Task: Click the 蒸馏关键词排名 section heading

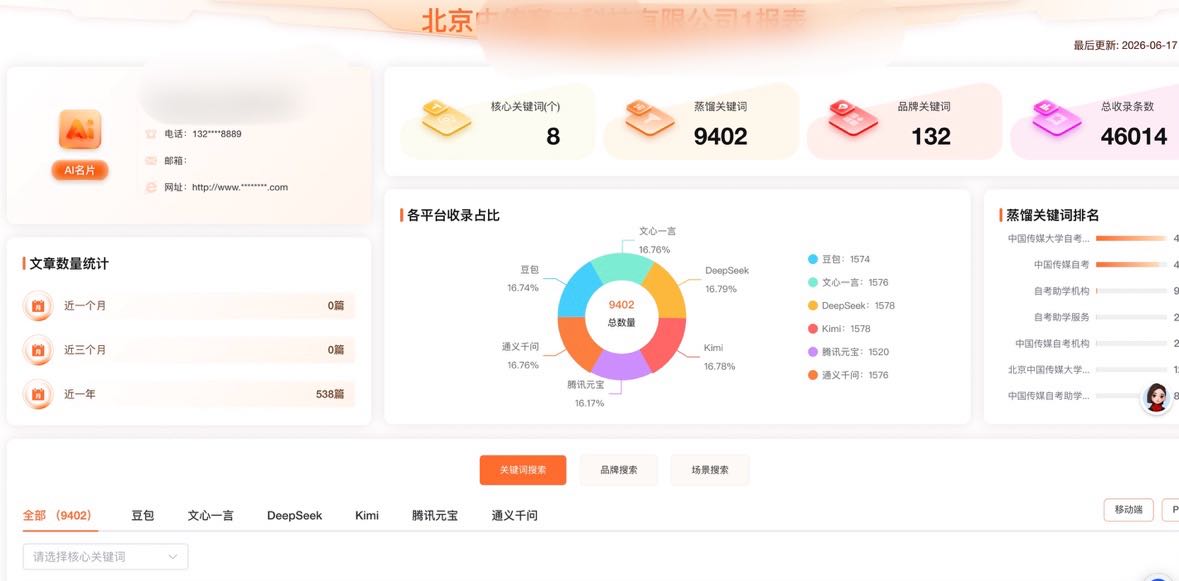Action: coord(1053,216)
